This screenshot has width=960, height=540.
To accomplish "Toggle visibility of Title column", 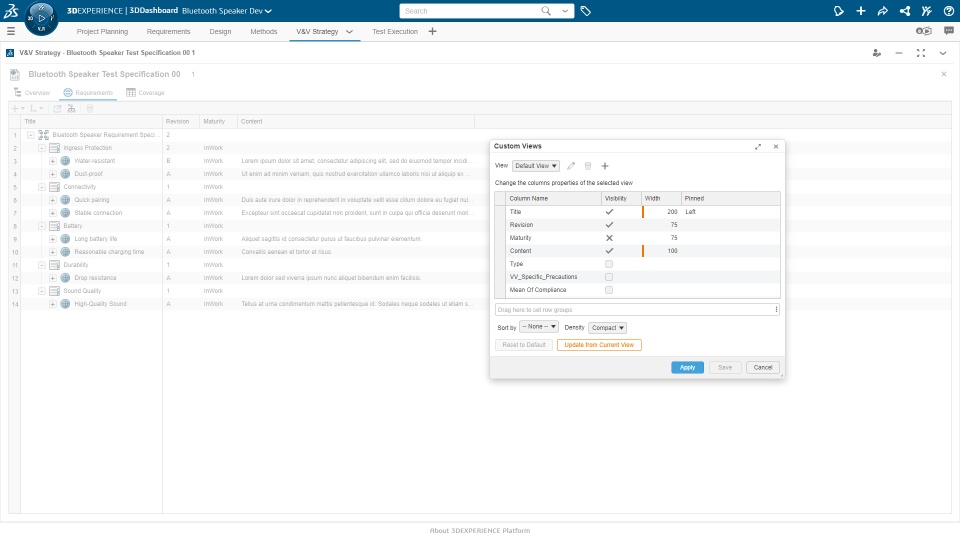I will coord(609,212).
